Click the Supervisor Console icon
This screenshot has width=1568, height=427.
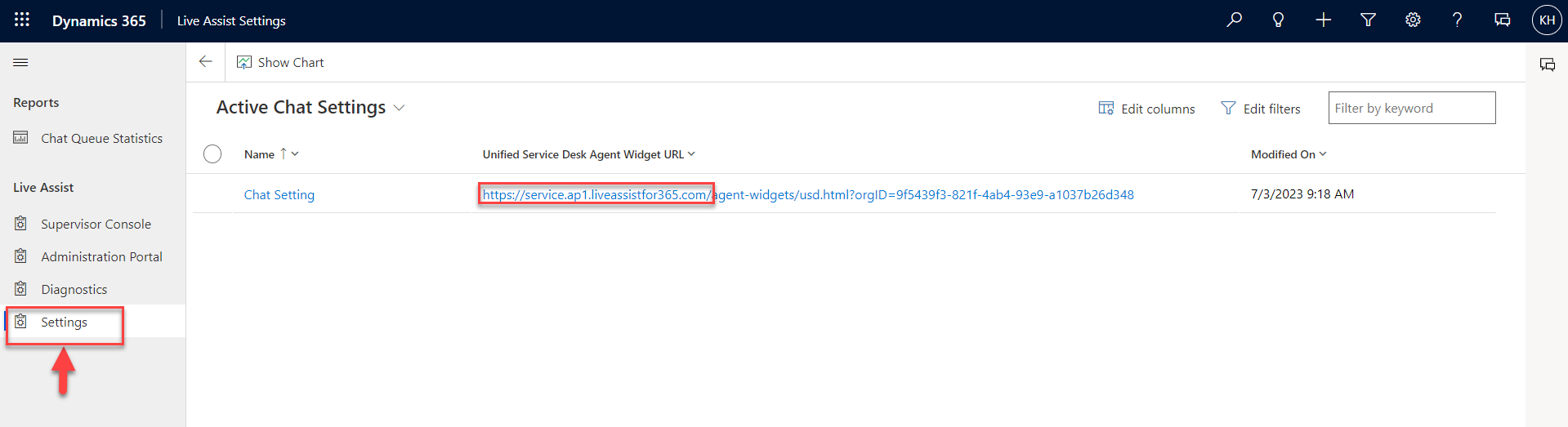21,223
